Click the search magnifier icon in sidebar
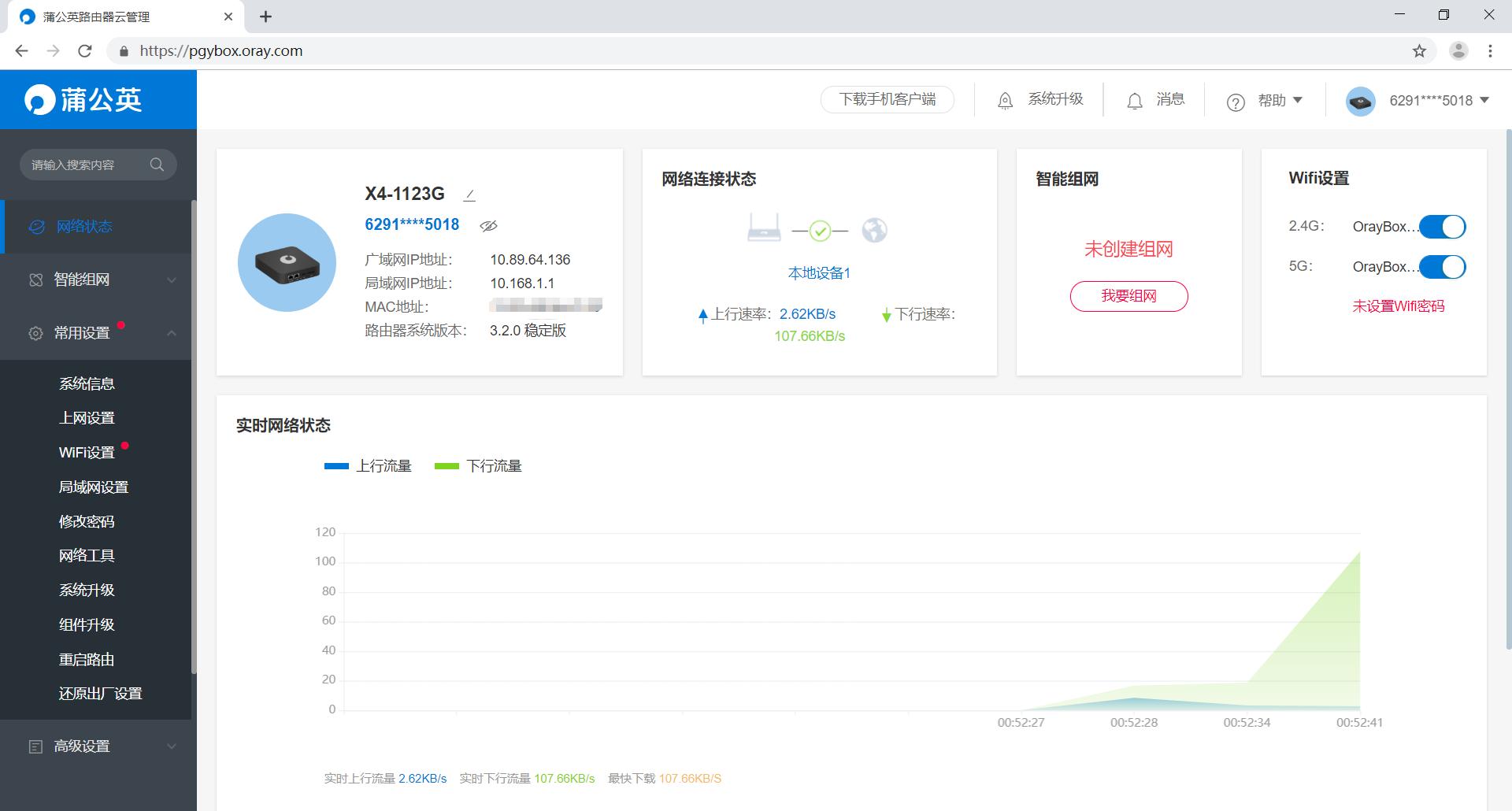This screenshot has width=1512, height=811. pyautogui.click(x=157, y=165)
